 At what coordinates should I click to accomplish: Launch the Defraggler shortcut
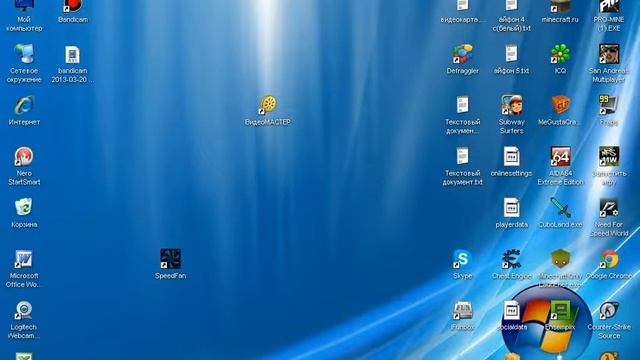point(462,54)
